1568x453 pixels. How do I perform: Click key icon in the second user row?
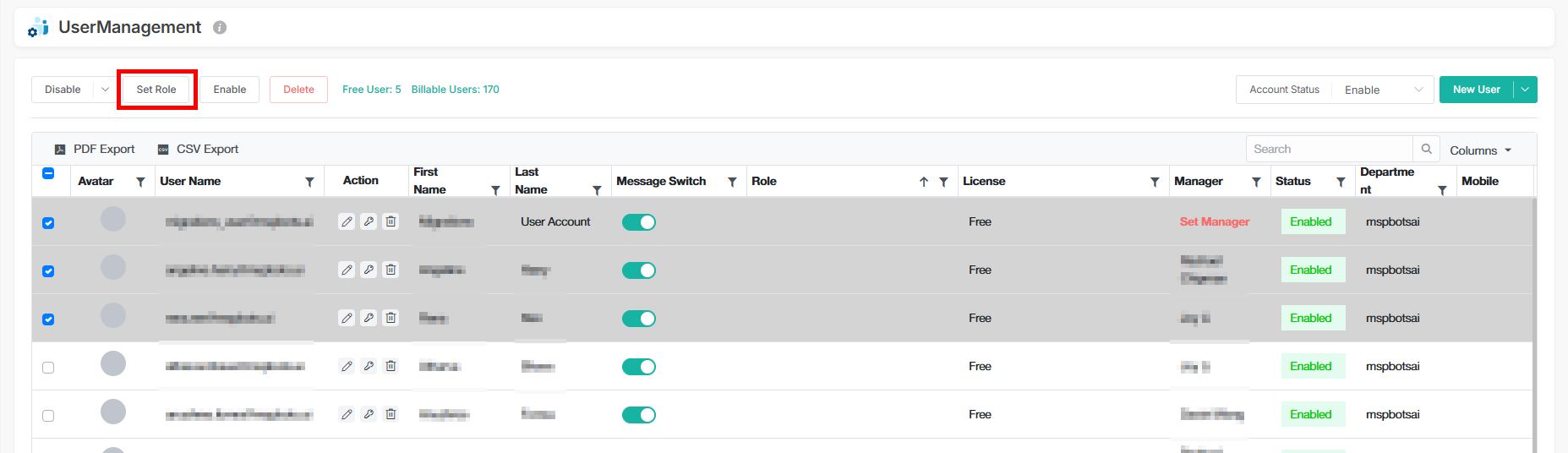[x=369, y=270]
